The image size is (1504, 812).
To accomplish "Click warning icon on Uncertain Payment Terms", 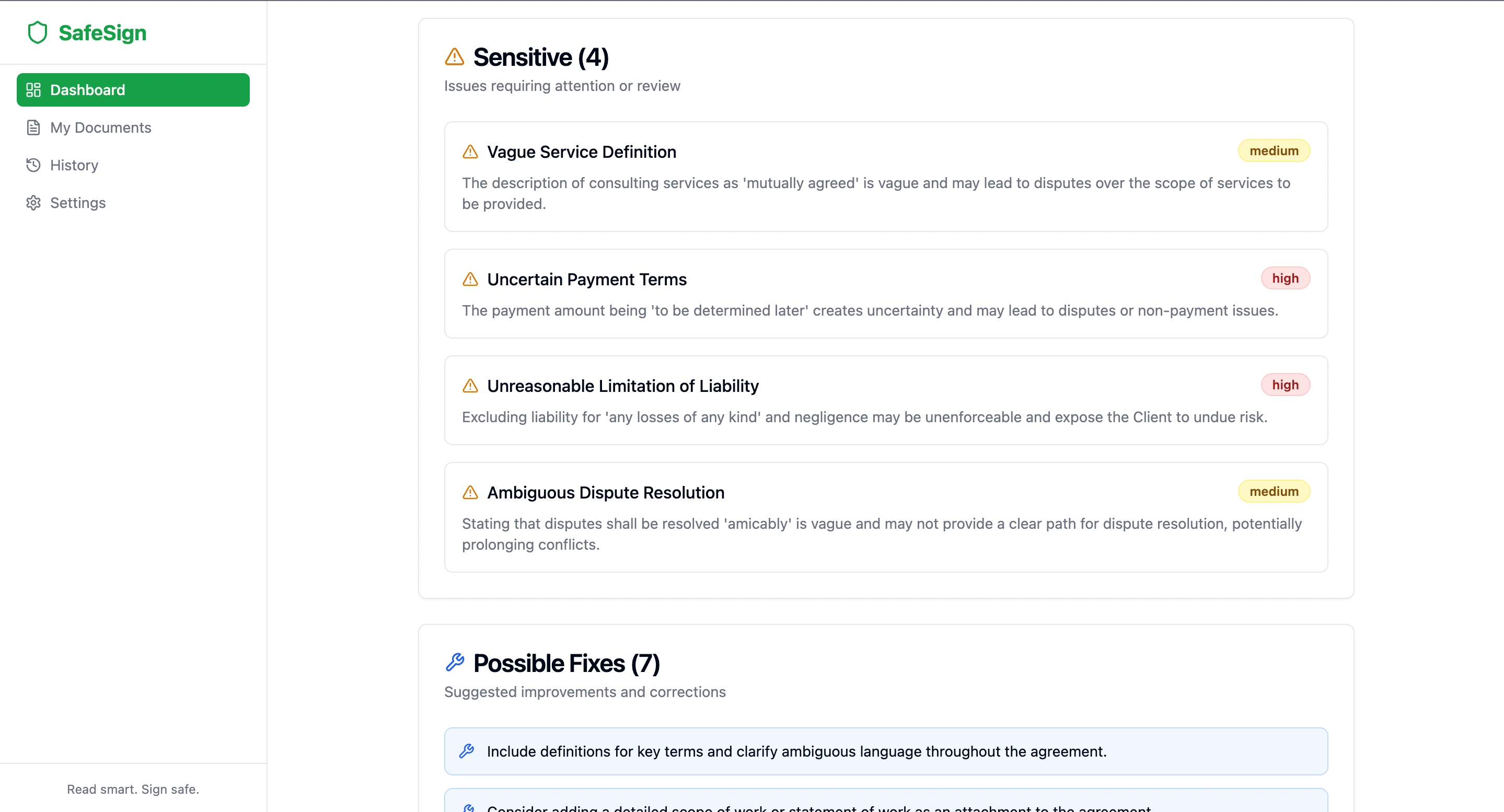I will (470, 280).
